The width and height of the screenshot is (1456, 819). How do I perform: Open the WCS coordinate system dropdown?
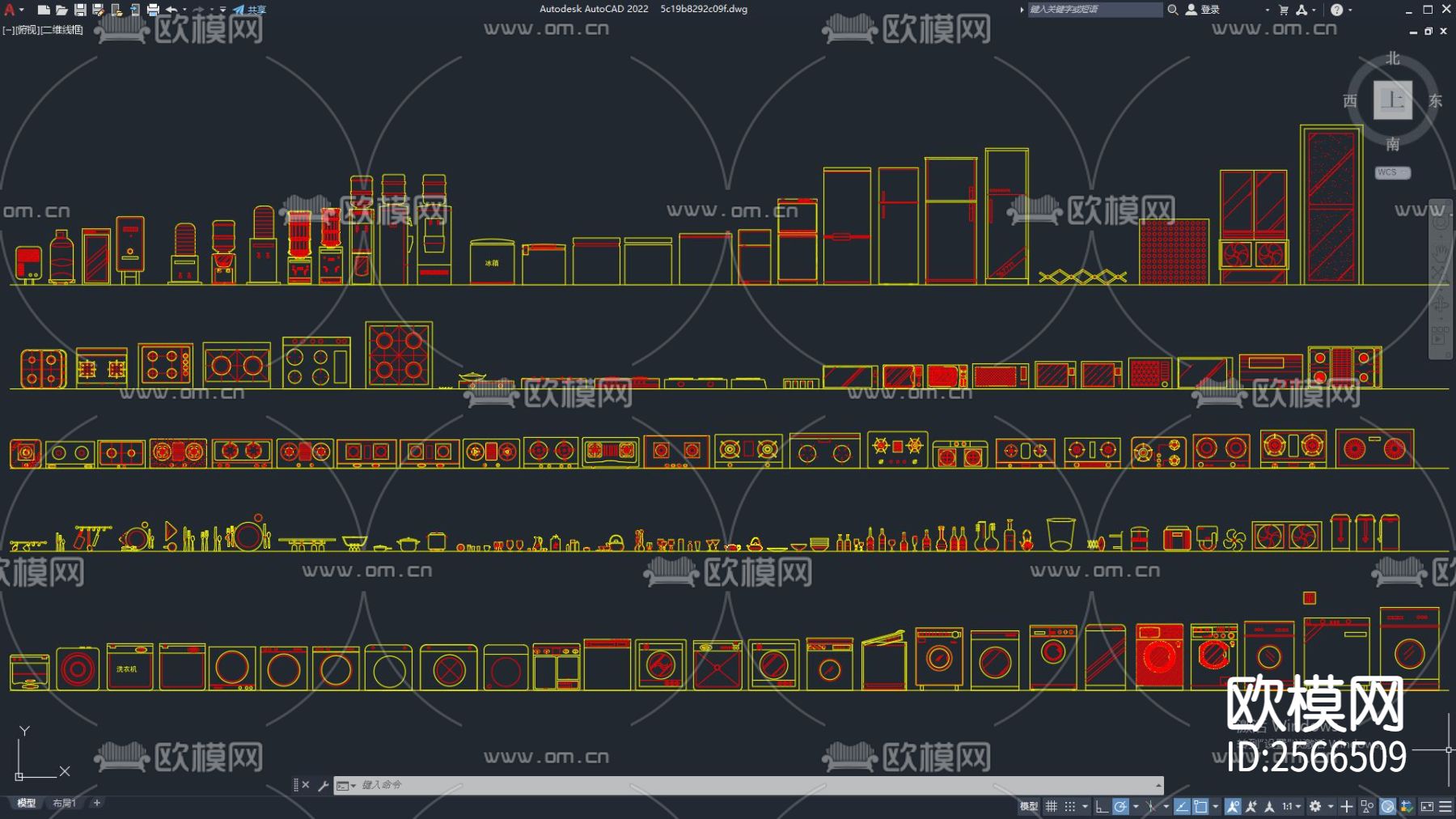click(x=1393, y=172)
